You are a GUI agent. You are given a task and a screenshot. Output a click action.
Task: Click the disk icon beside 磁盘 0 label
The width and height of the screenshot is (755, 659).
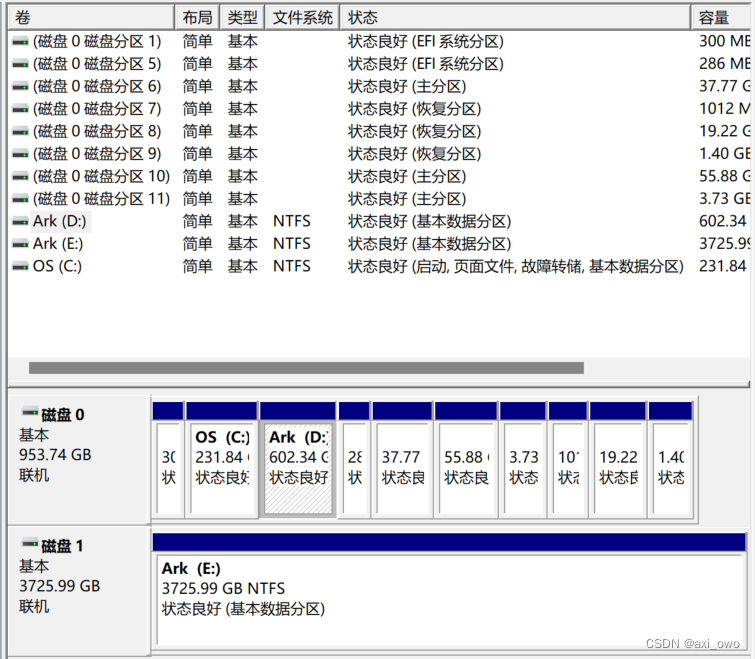point(30,412)
